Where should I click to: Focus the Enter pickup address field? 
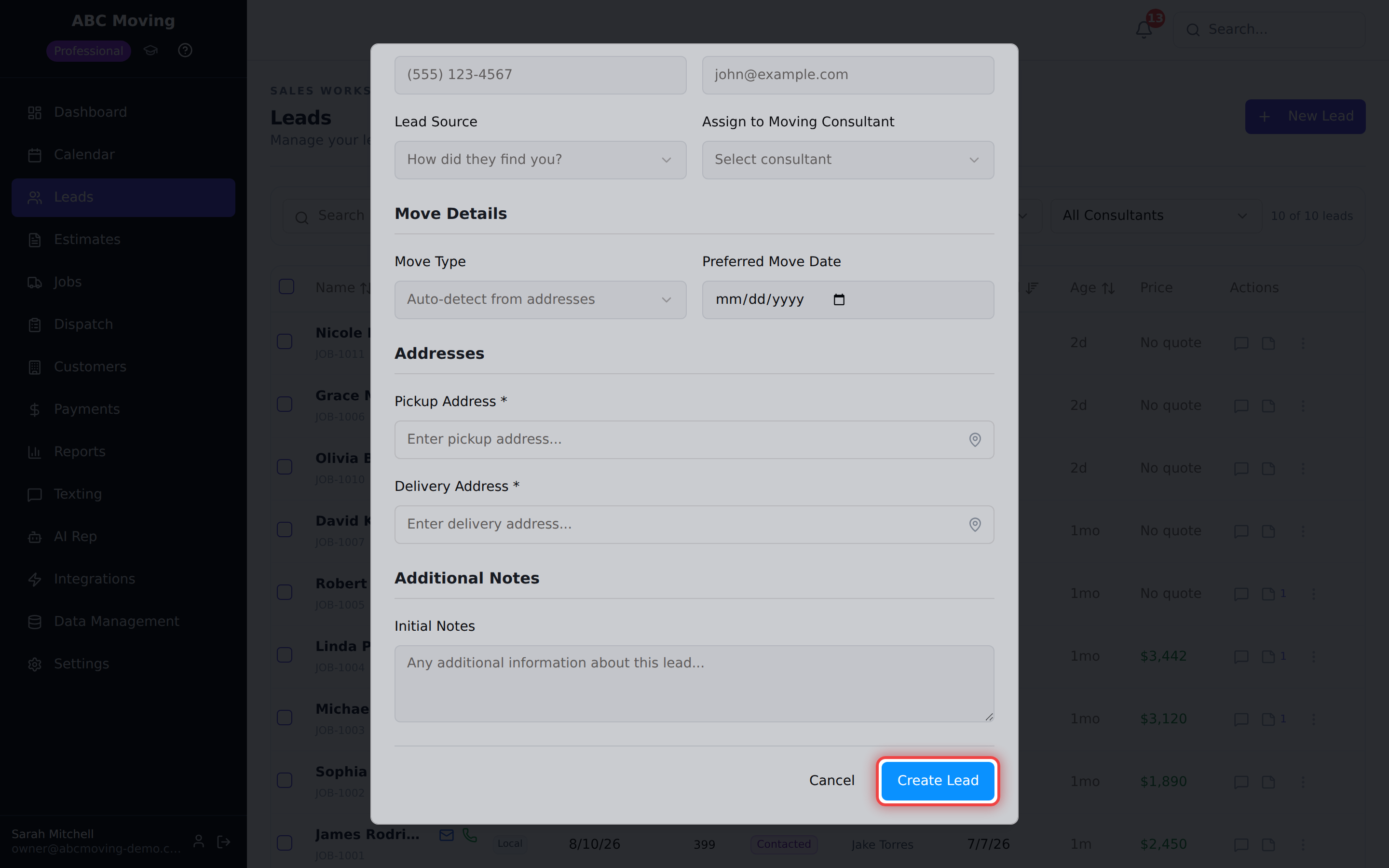694,440
